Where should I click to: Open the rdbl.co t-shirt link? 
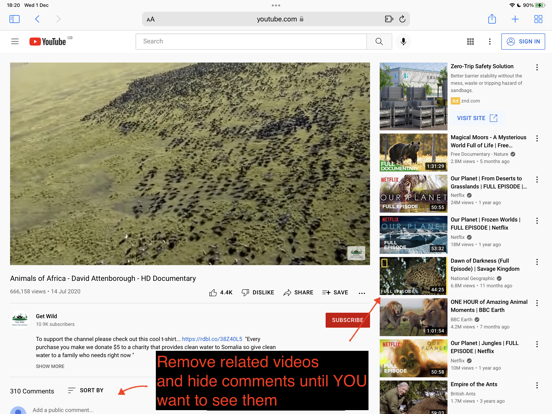pyautogui.click(x=212, y=339)
